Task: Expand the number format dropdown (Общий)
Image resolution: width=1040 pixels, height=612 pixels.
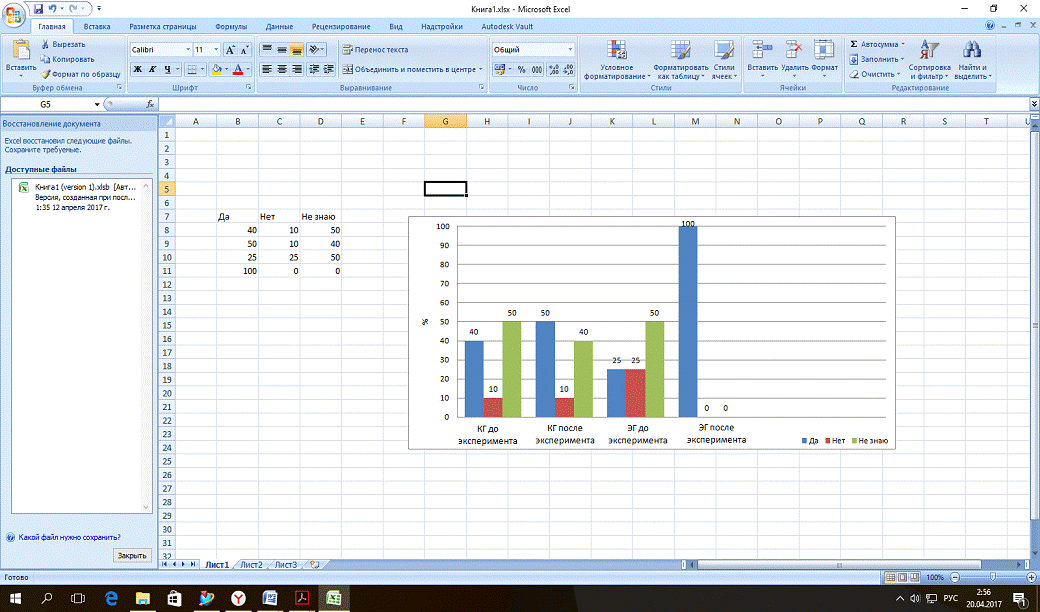Action: point(571,49)
